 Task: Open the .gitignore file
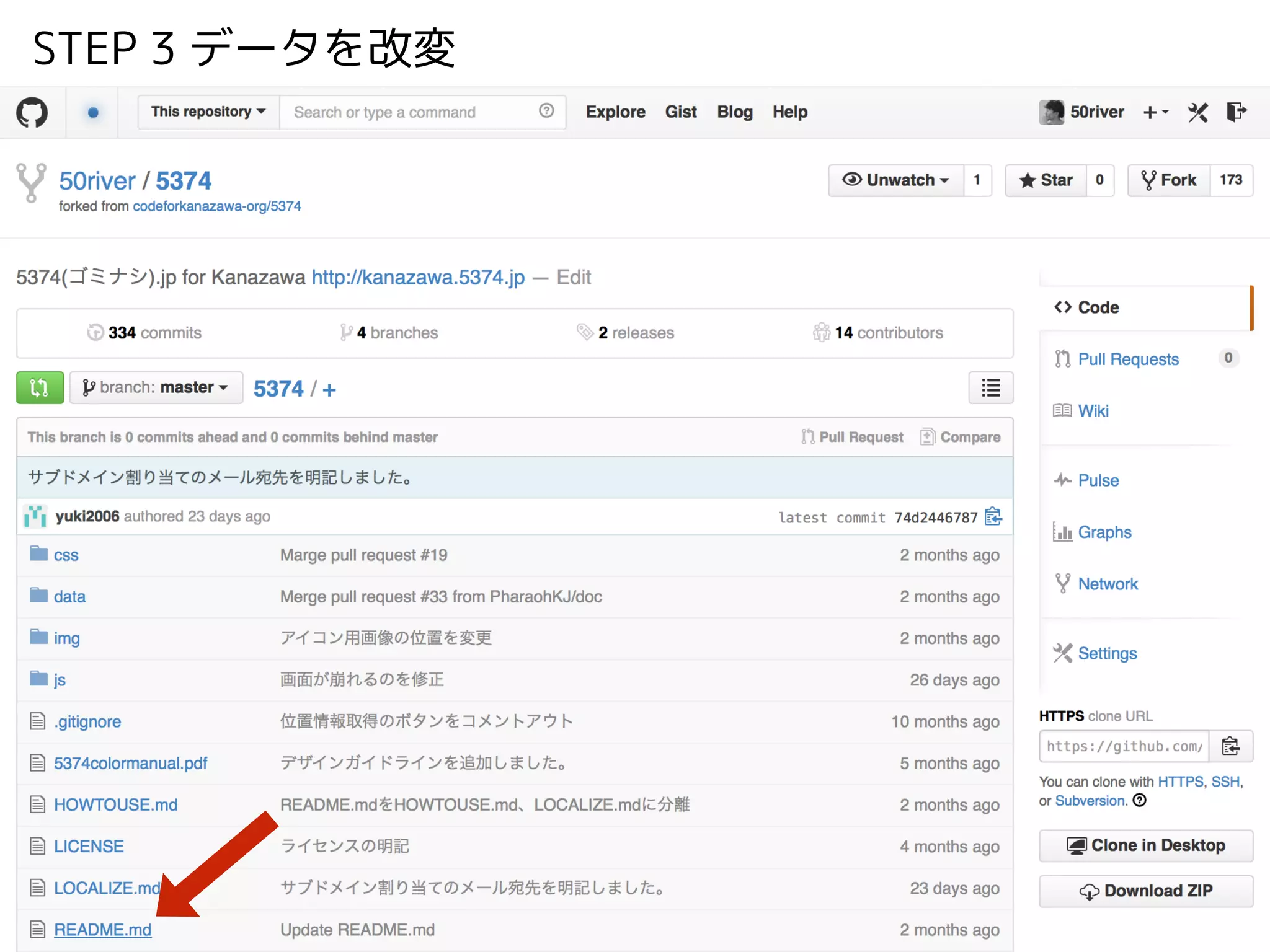[87, 722]
